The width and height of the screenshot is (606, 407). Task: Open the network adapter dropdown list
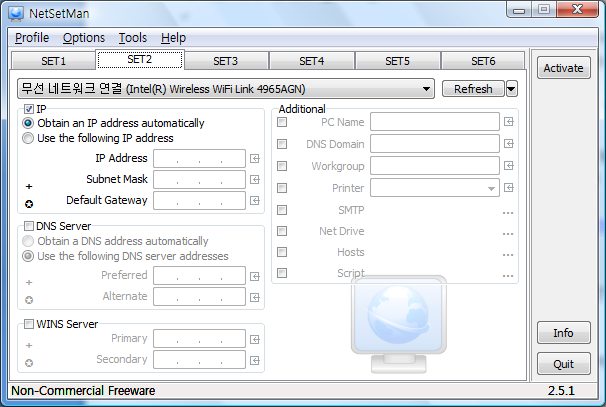pyautogui.click(x=226, y=89)
